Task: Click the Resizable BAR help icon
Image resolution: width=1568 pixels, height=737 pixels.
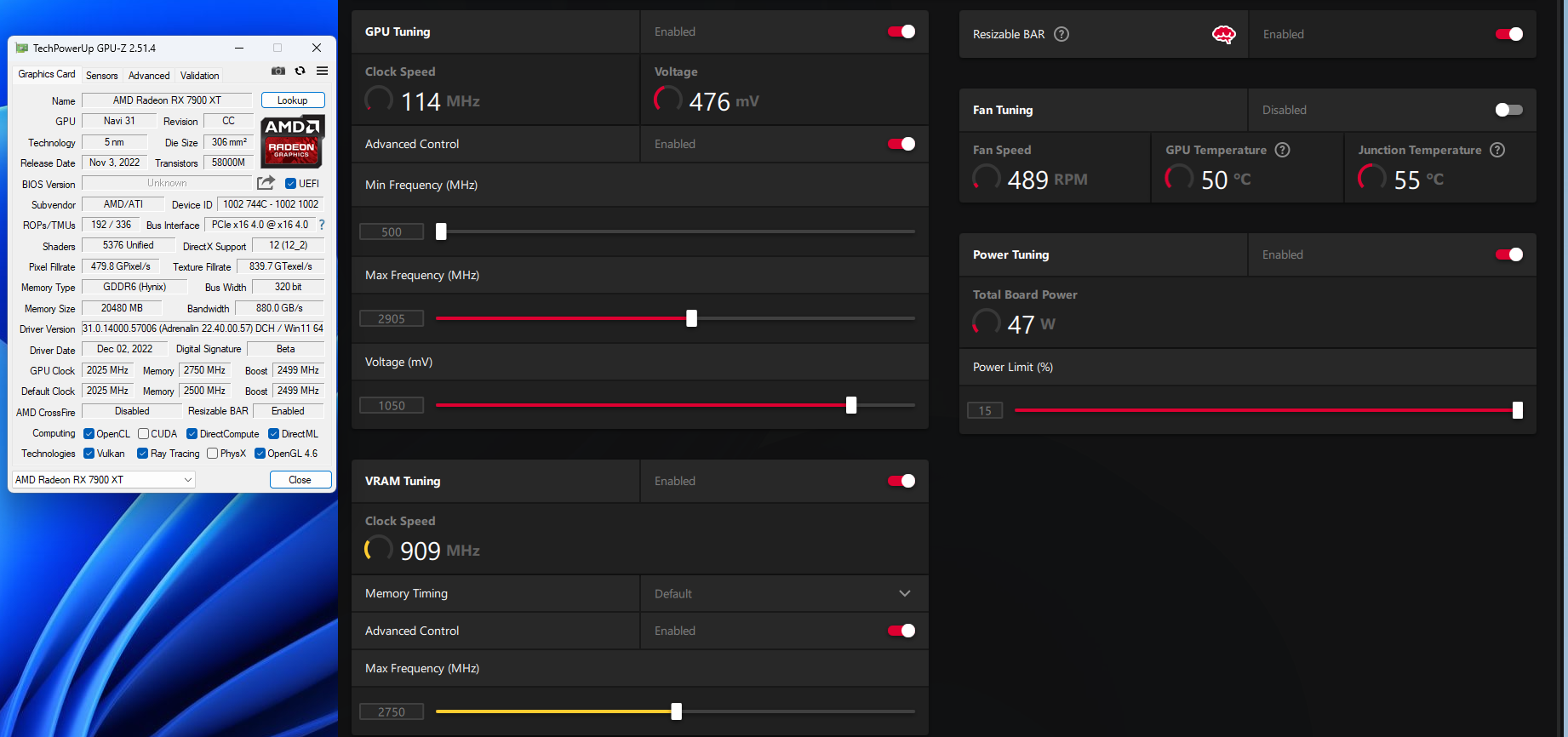Action: (1062, 34)
